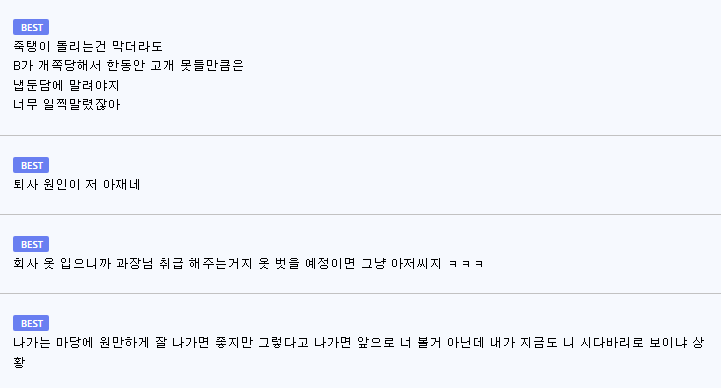Click the divider above the last BEST comment
721x388 pixels.
[360, 294]
